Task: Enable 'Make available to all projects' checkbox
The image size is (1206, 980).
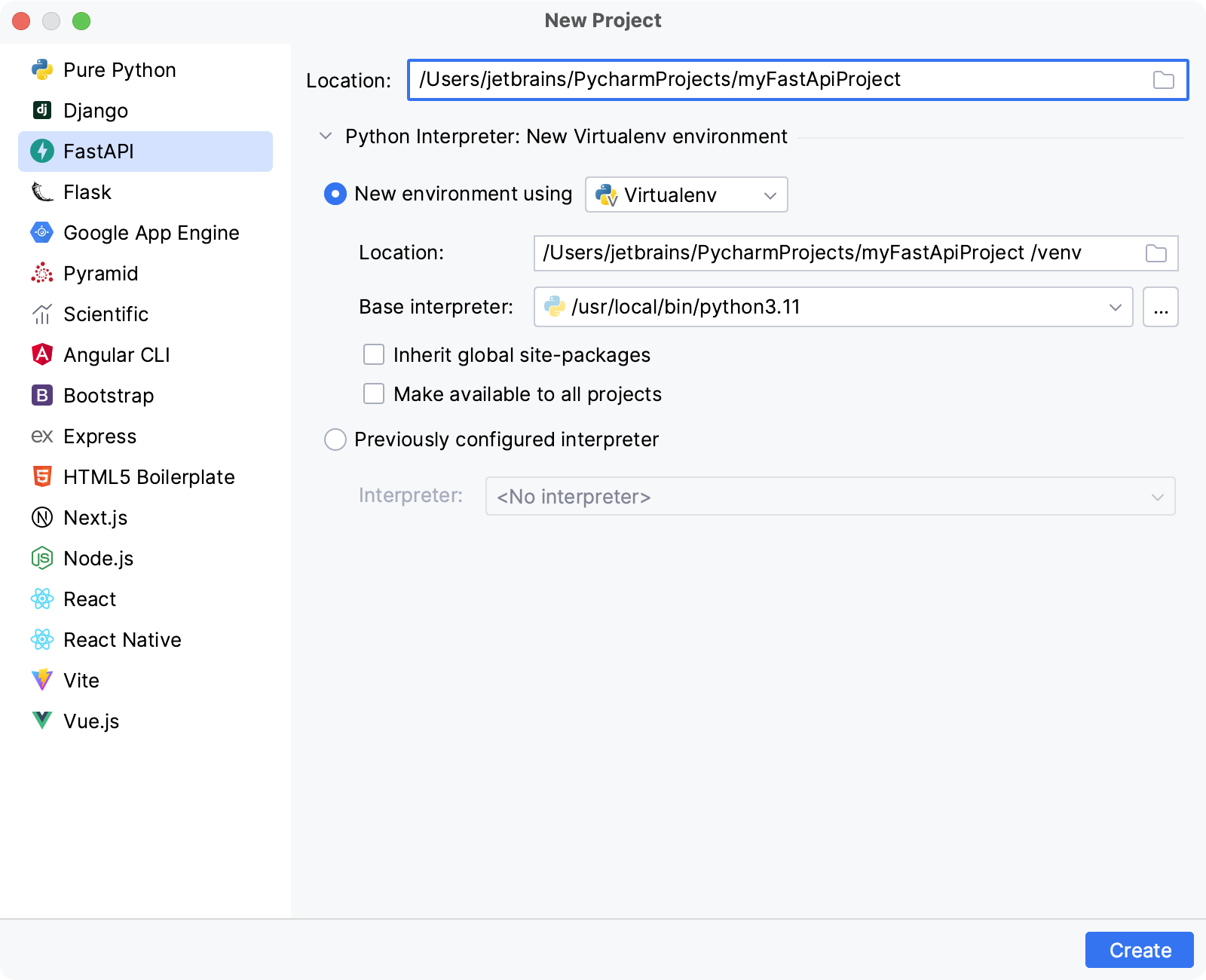Action: click(x=374, y=394)
